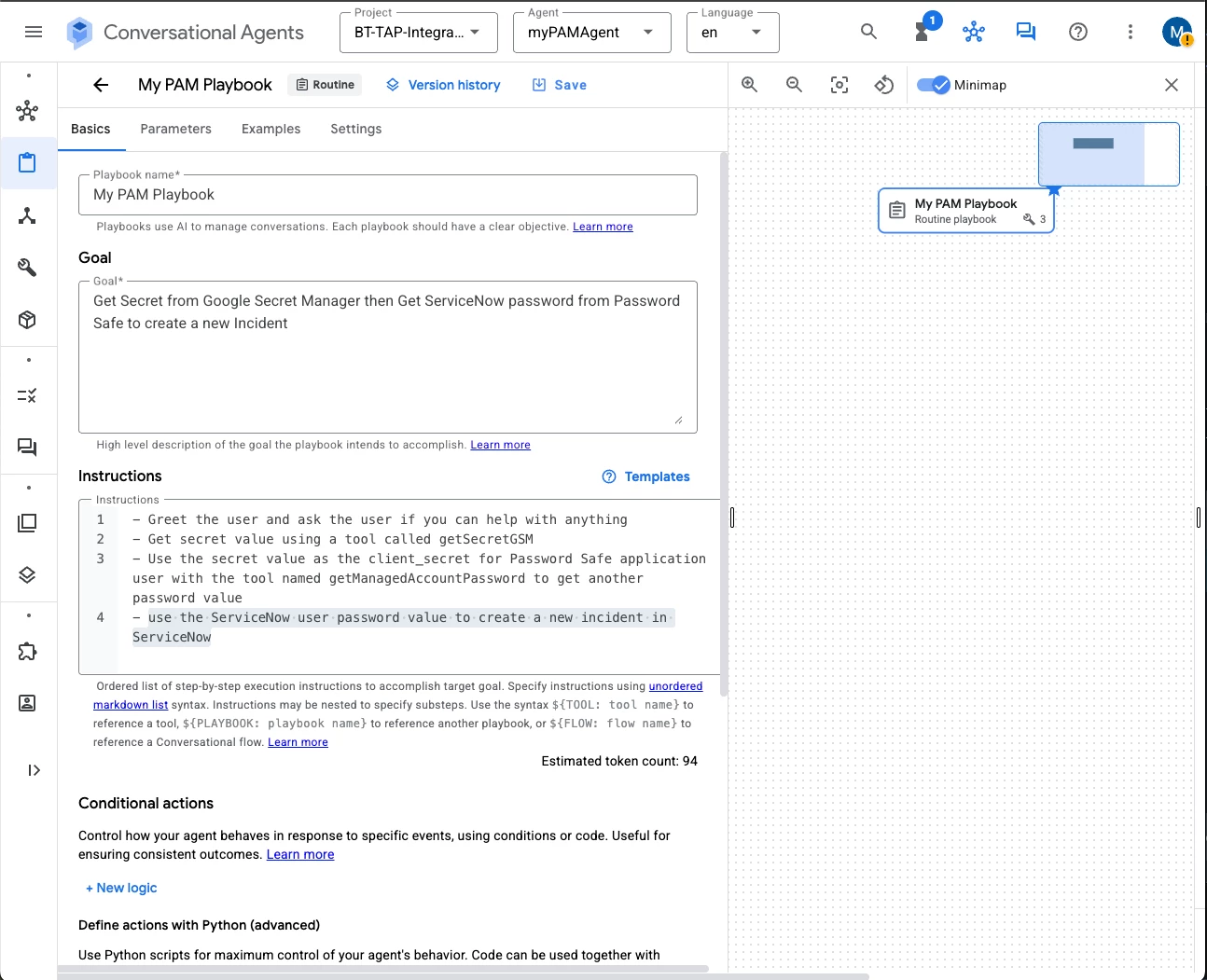Click the tools count icon in playbook node
The width and height of the screenshot is (1207, 980).
(1029, 219)
